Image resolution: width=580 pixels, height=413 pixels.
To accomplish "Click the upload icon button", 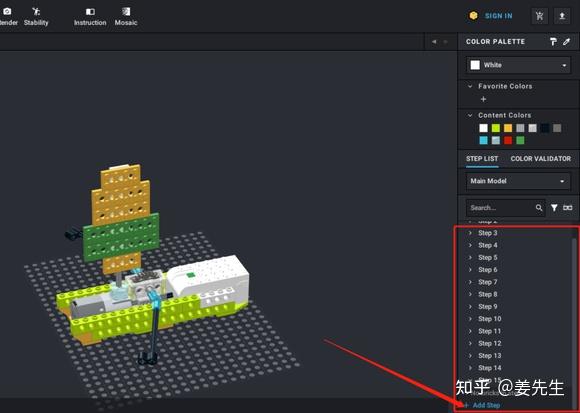I will click(562, 16).
